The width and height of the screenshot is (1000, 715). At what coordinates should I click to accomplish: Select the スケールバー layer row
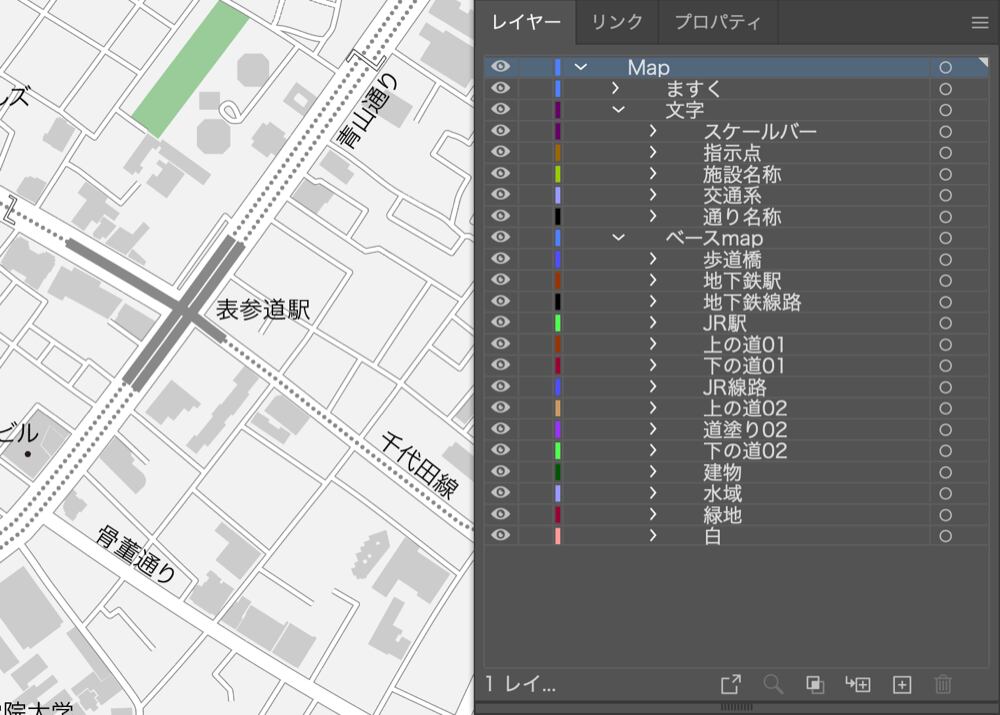click(x=760, y=131)
